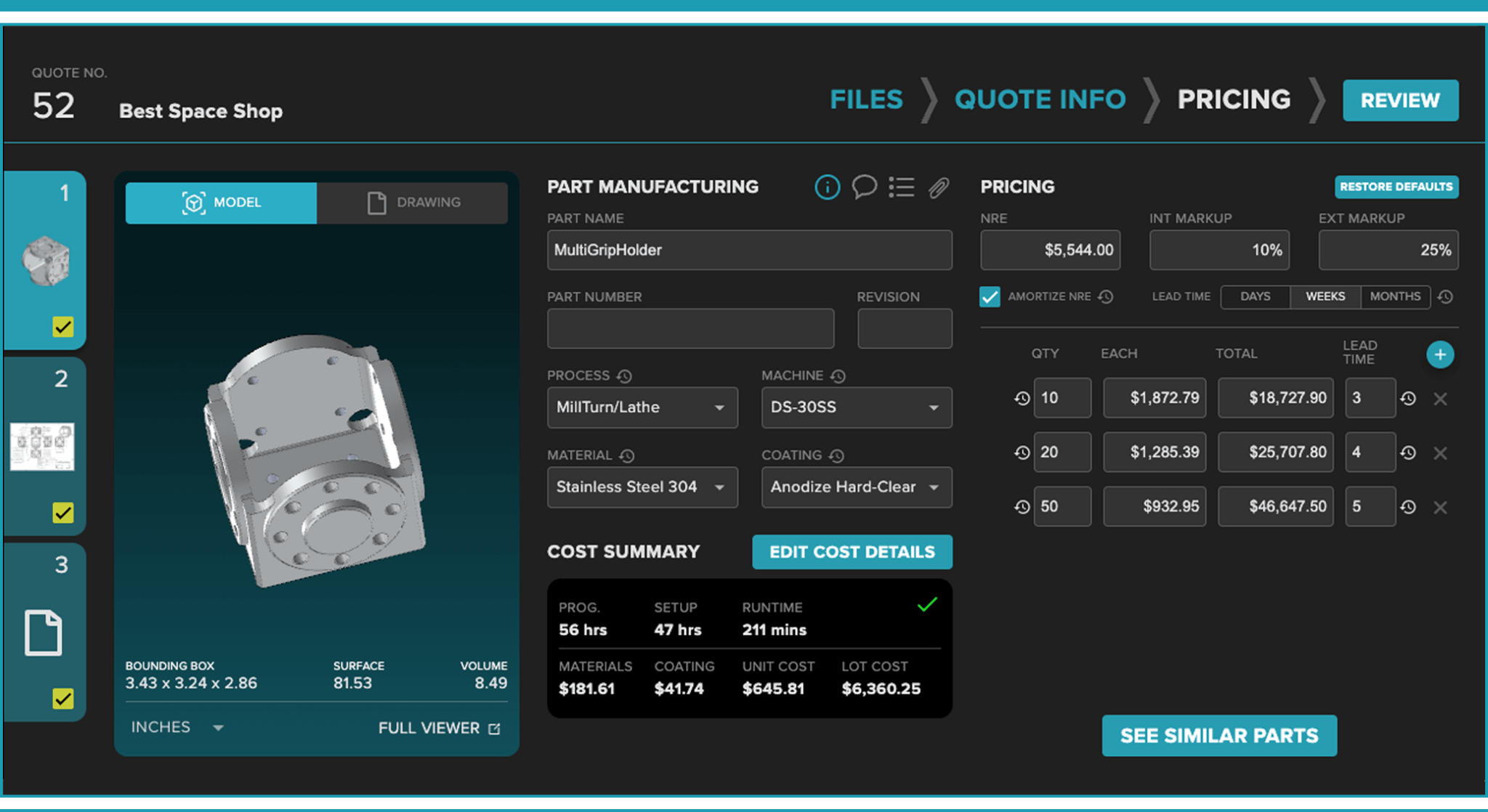Screen dimensions: 1488x812
Task: Open the Coating Anodize Hard-Clear dropdown
Action: [857, 487]
